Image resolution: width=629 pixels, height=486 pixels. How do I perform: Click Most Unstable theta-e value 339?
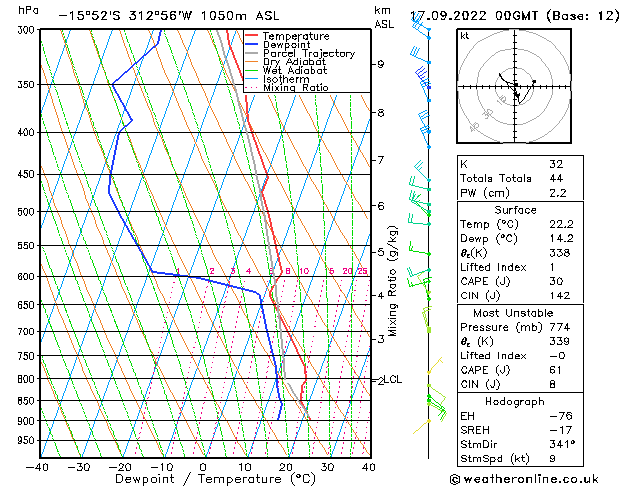pyautogui.click(x=560, y=342)
